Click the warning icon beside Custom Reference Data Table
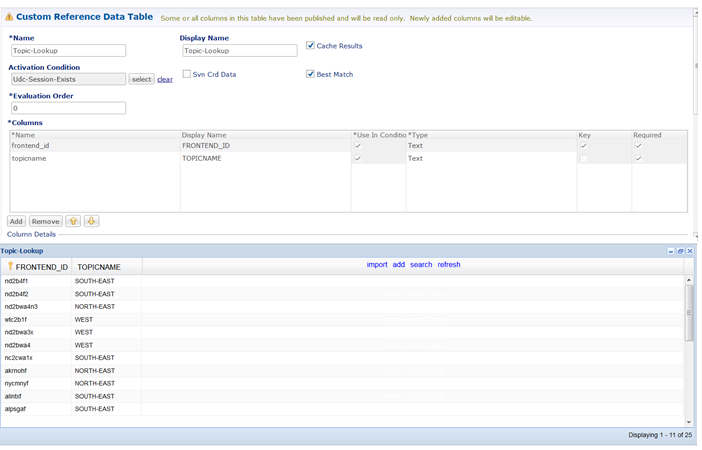 click(9, 17)
